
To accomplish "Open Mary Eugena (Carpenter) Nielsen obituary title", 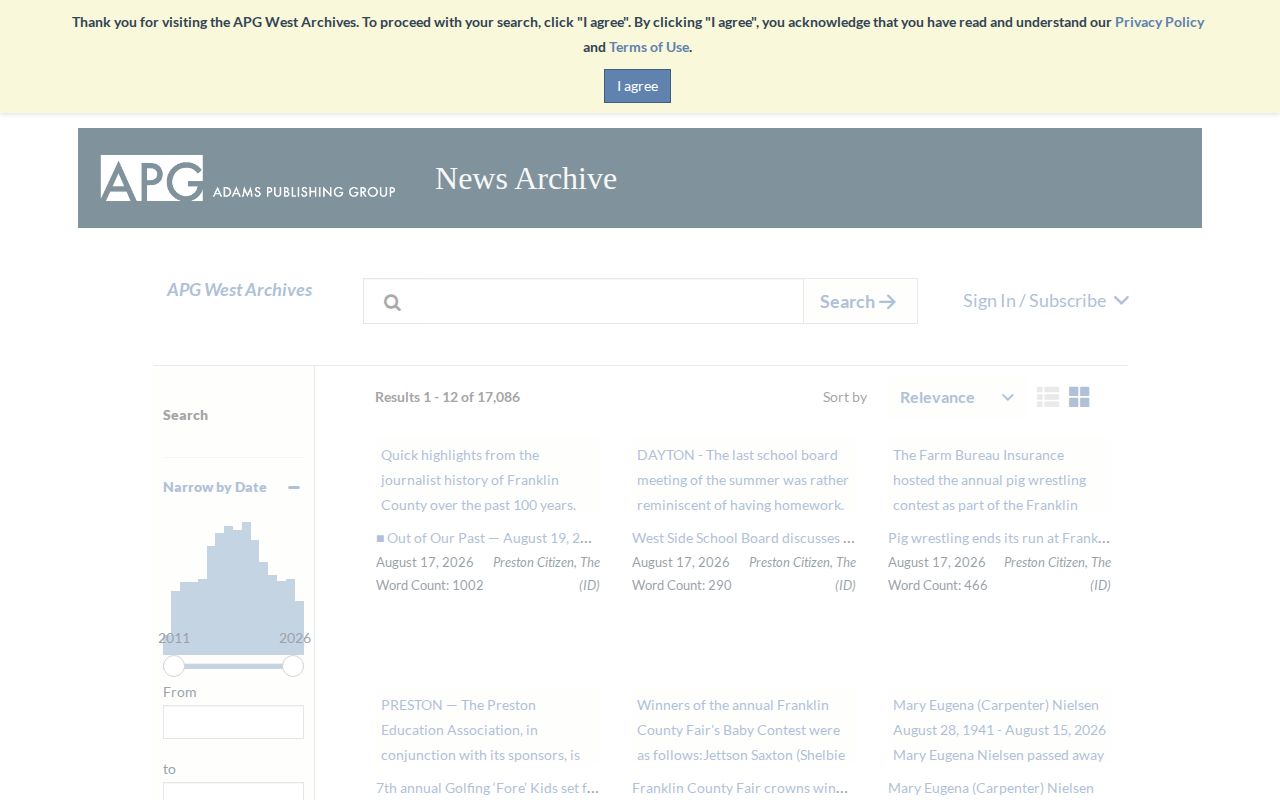I will click(x=991, y=788).
